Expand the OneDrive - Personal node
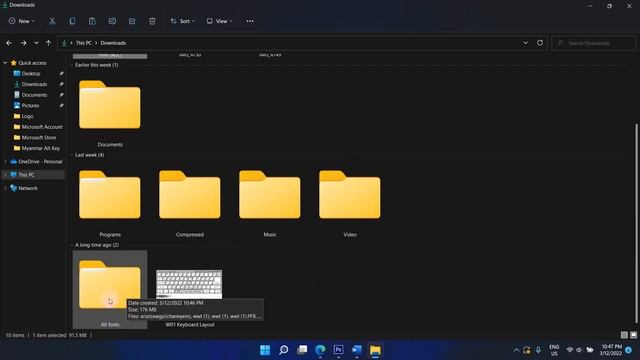 click(x=5, y=162)
